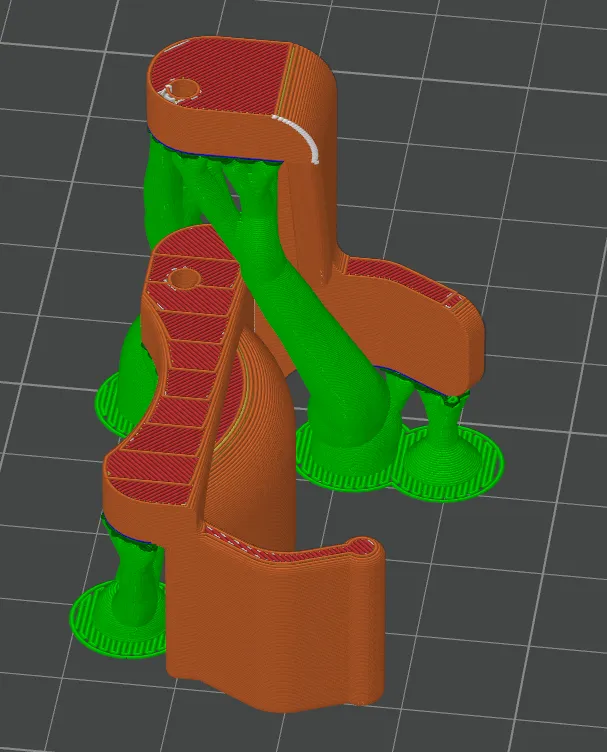Screen dimensions: 607x752
Task: Click the circular hole on the middle segmented surface
Action: click(x=184, y=278)
